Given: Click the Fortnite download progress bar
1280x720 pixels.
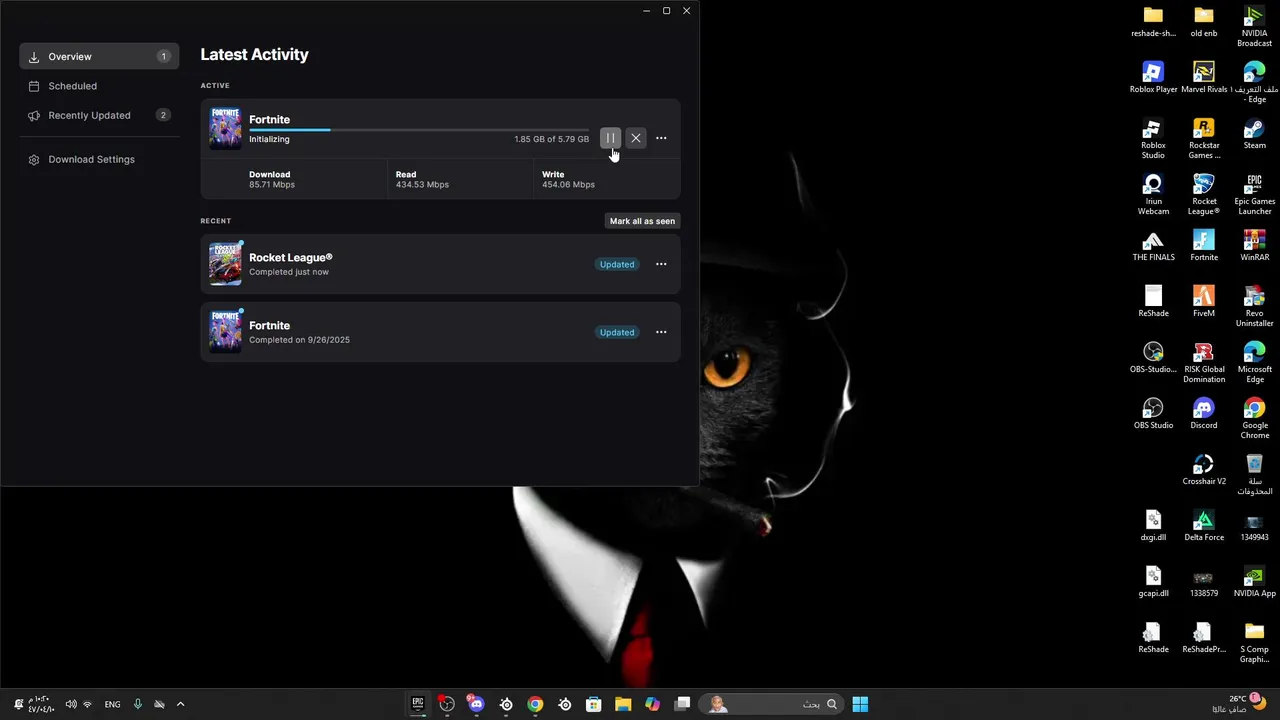Looking at the screenshot, I should pyautogui.click(x=419, y=130).
